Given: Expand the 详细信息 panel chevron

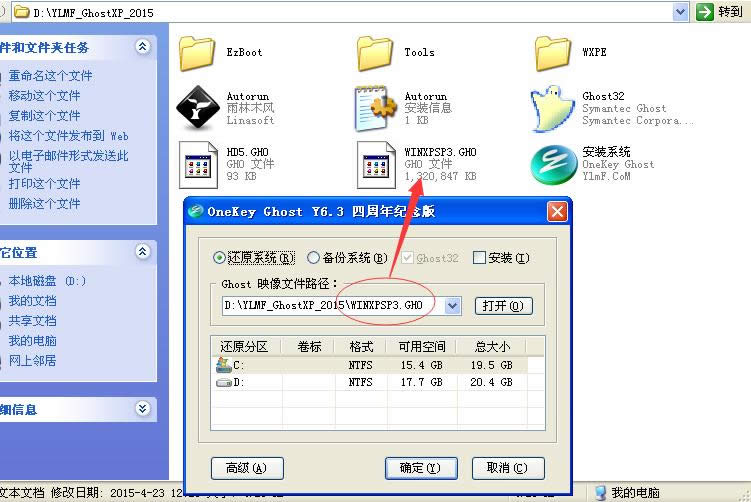Looking at the screenshot, I should (x=143, y=409).
